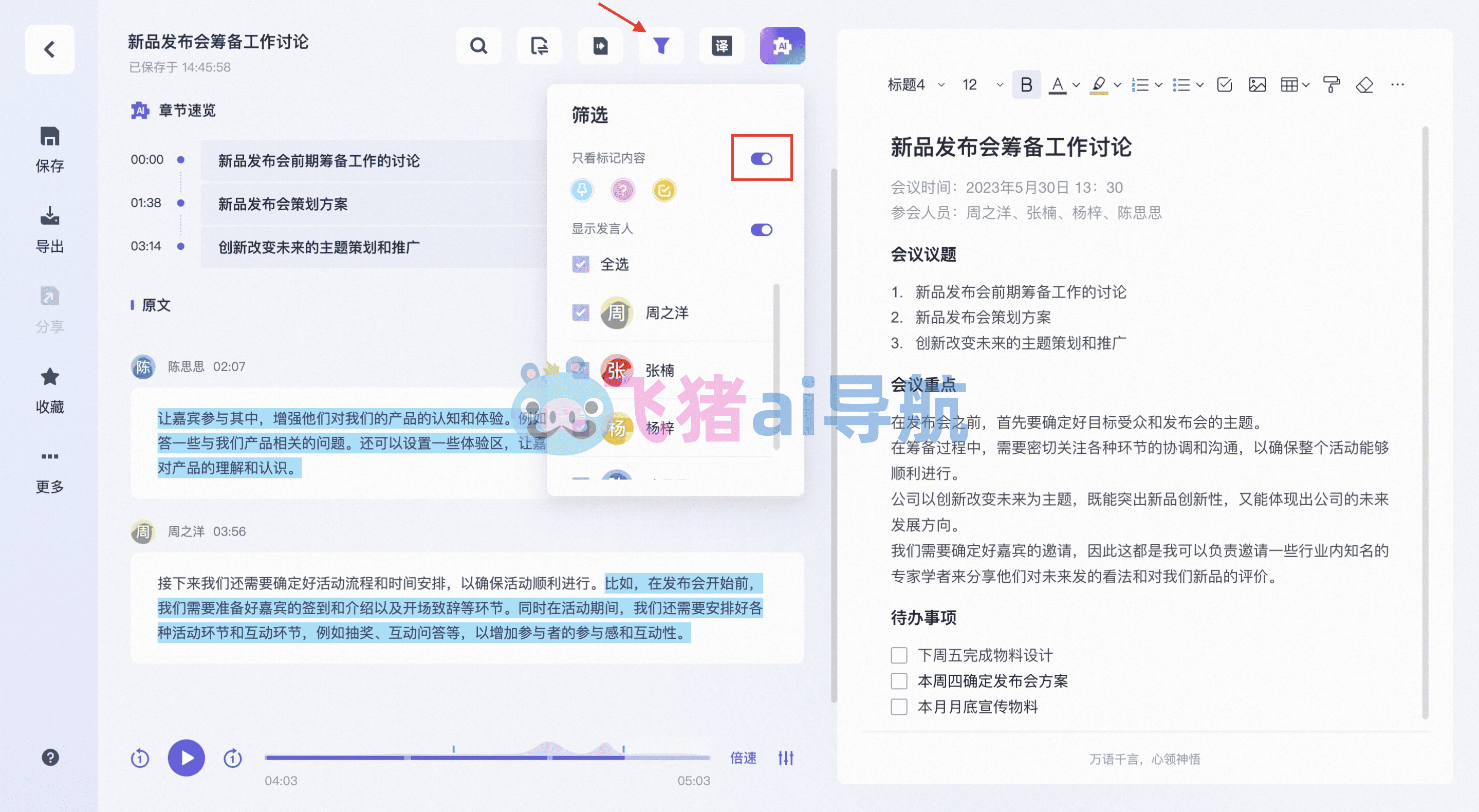
Task: Click the speaker list scrollbar in filter panel
Action: (x=777, y=366)
